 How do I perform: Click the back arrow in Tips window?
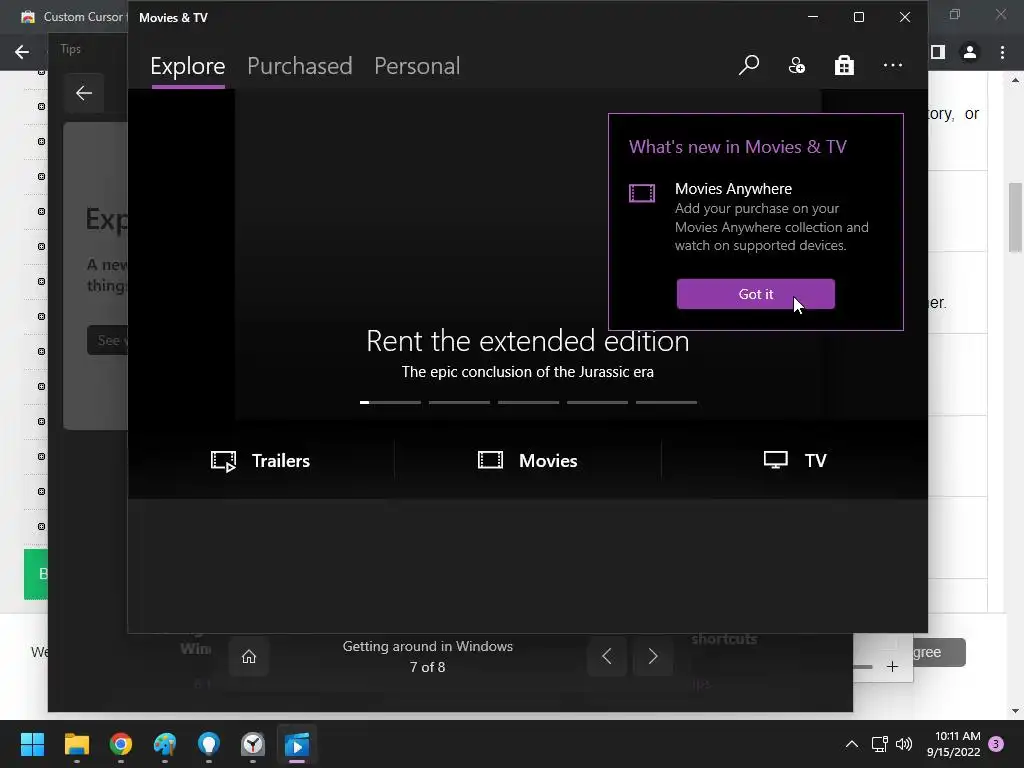tap(84, 93)
